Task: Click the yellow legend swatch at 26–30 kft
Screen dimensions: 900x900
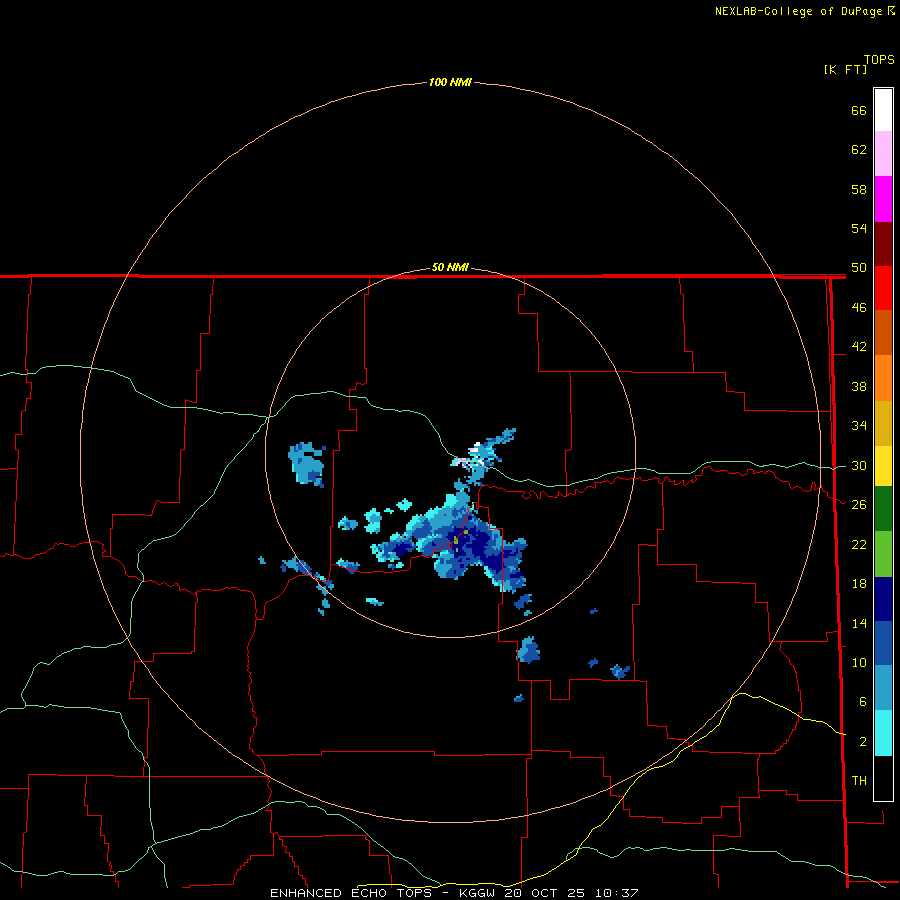Action: [x=883, y=466]
